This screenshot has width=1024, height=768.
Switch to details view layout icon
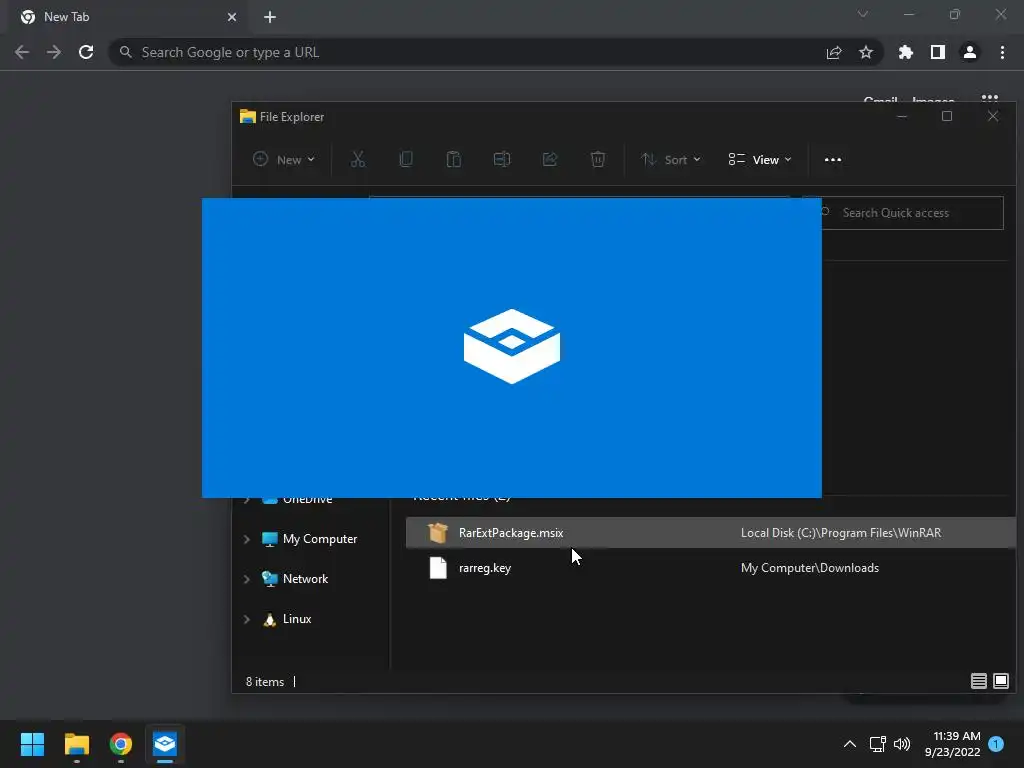click(978, 681)
